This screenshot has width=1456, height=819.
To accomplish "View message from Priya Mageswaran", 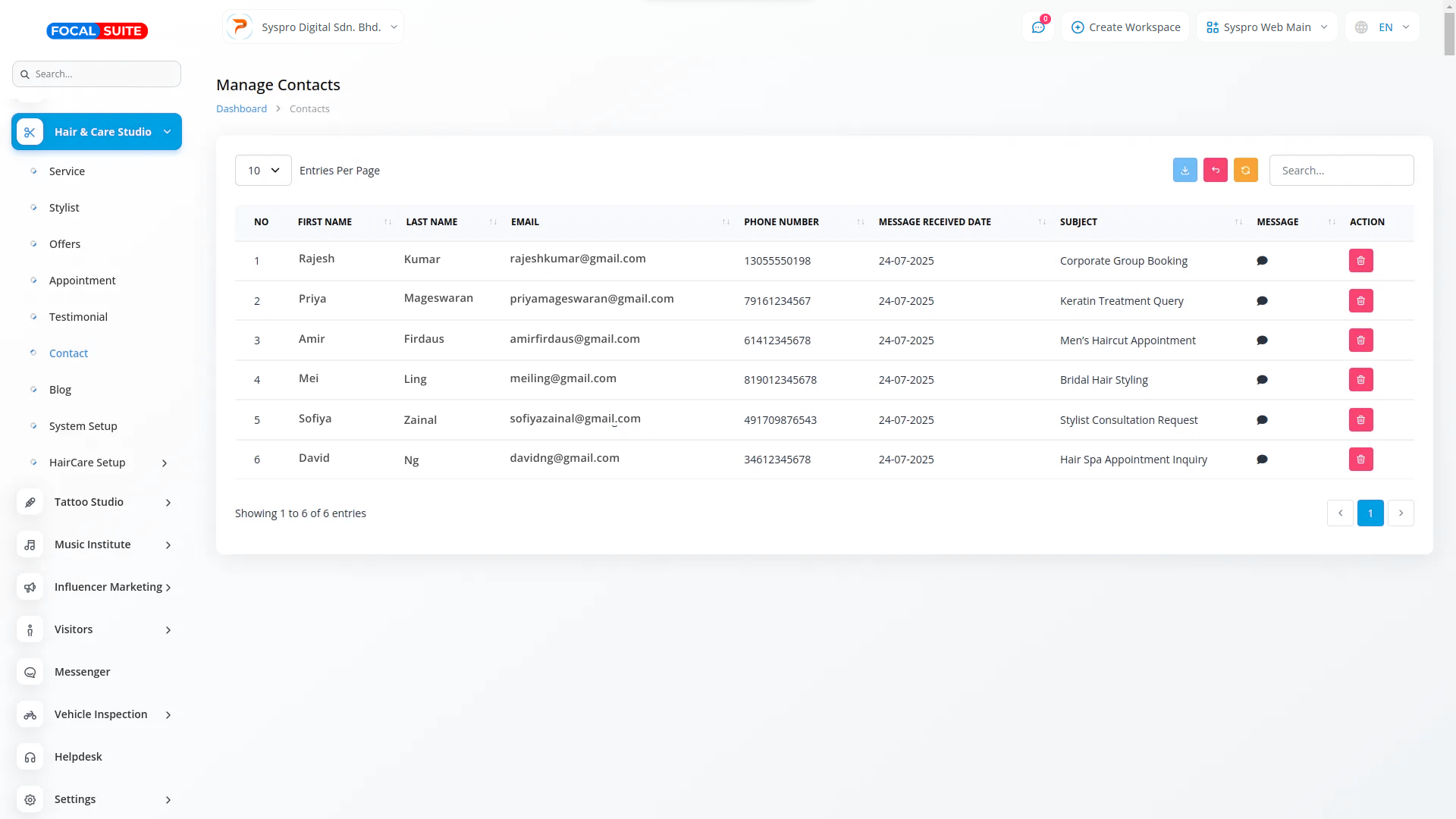I will tap(1262, 301).
